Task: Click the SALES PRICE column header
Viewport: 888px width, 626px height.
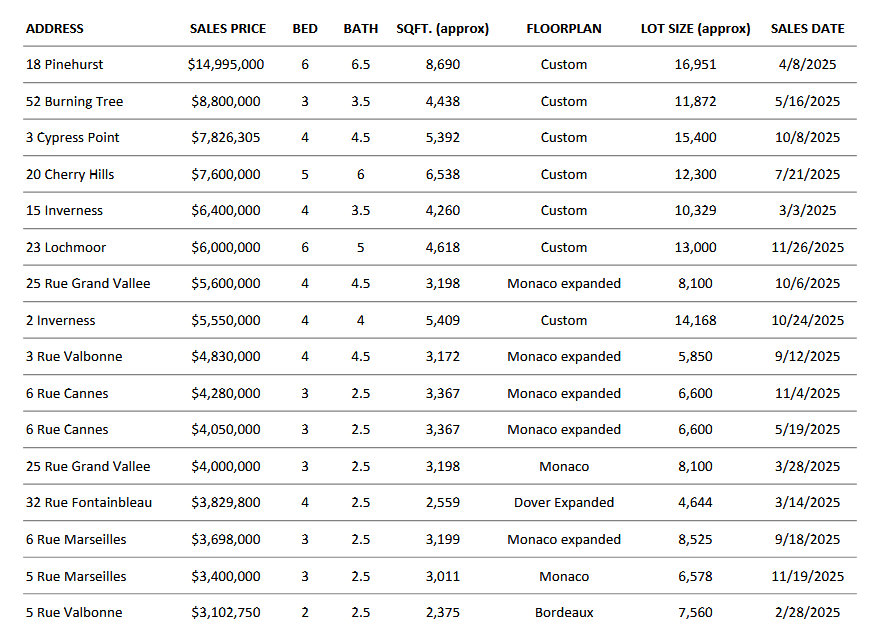Action: click(x=227, y=29)
